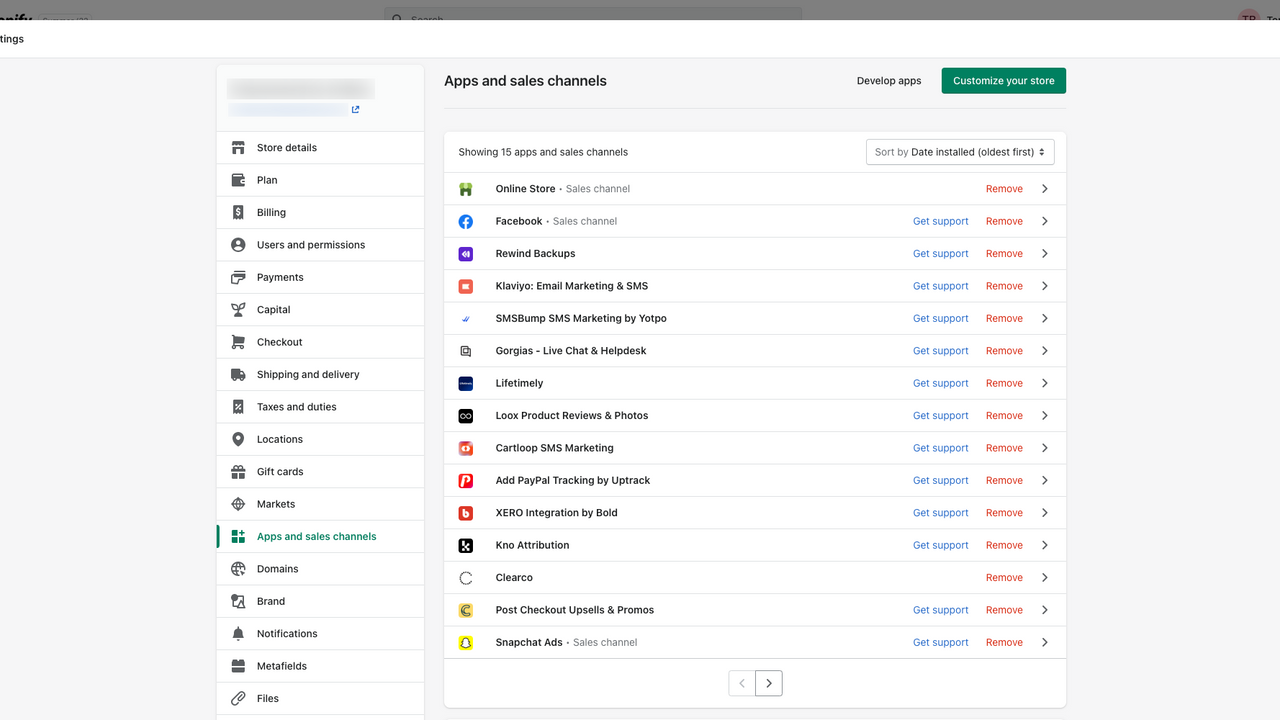Click the Online Store channel icon

pyautogui.click(x=466, y=189)
